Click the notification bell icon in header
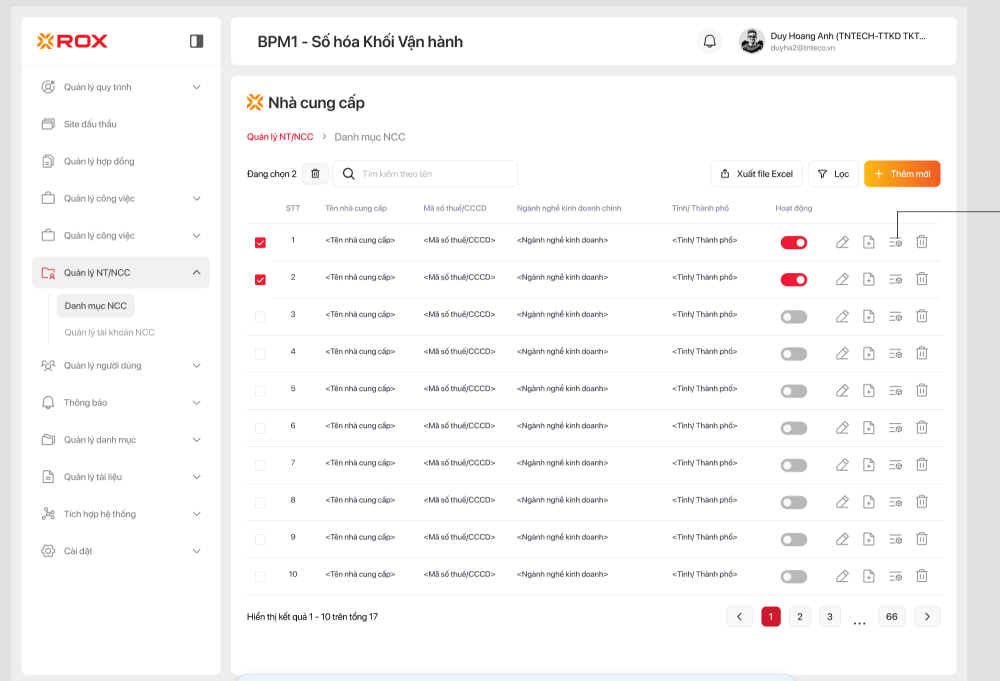The width and height of the screenshot is (1000, 681). tap(710, 41)
